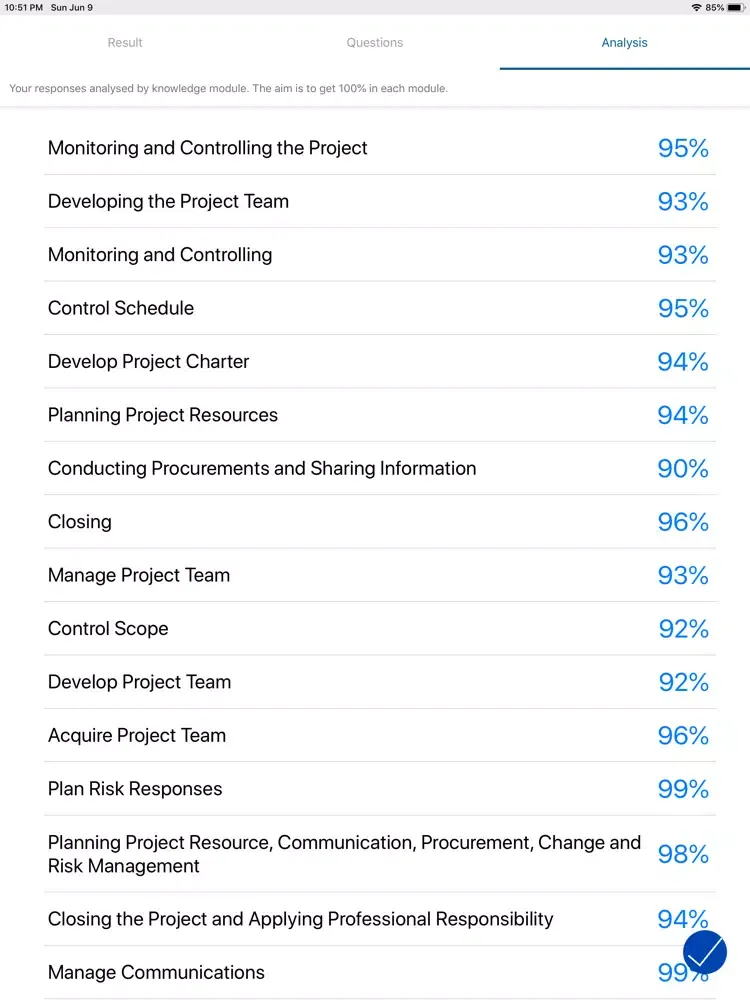Screen dimensions: 750x1000
Task: Click the 98% score for Planning Project Resource
Action: pyautogui.click(x=683, y=854)
